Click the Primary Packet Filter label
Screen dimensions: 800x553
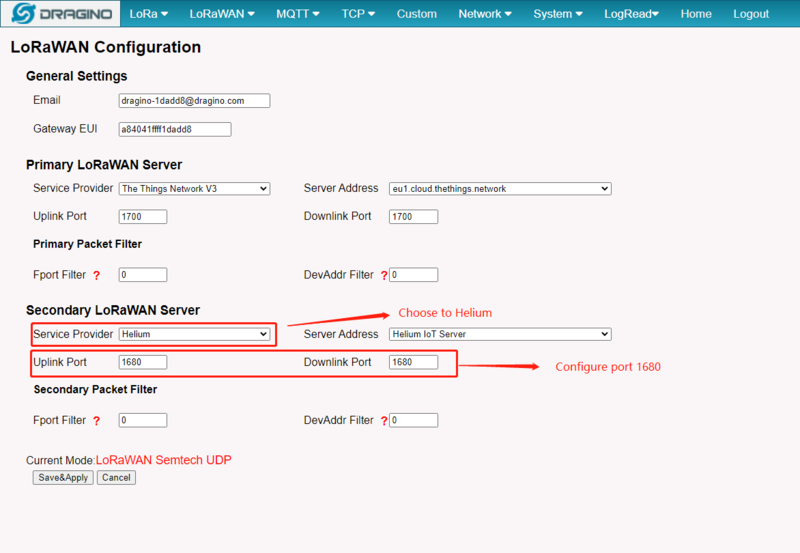pyautogui.click(x=87, y=244)
